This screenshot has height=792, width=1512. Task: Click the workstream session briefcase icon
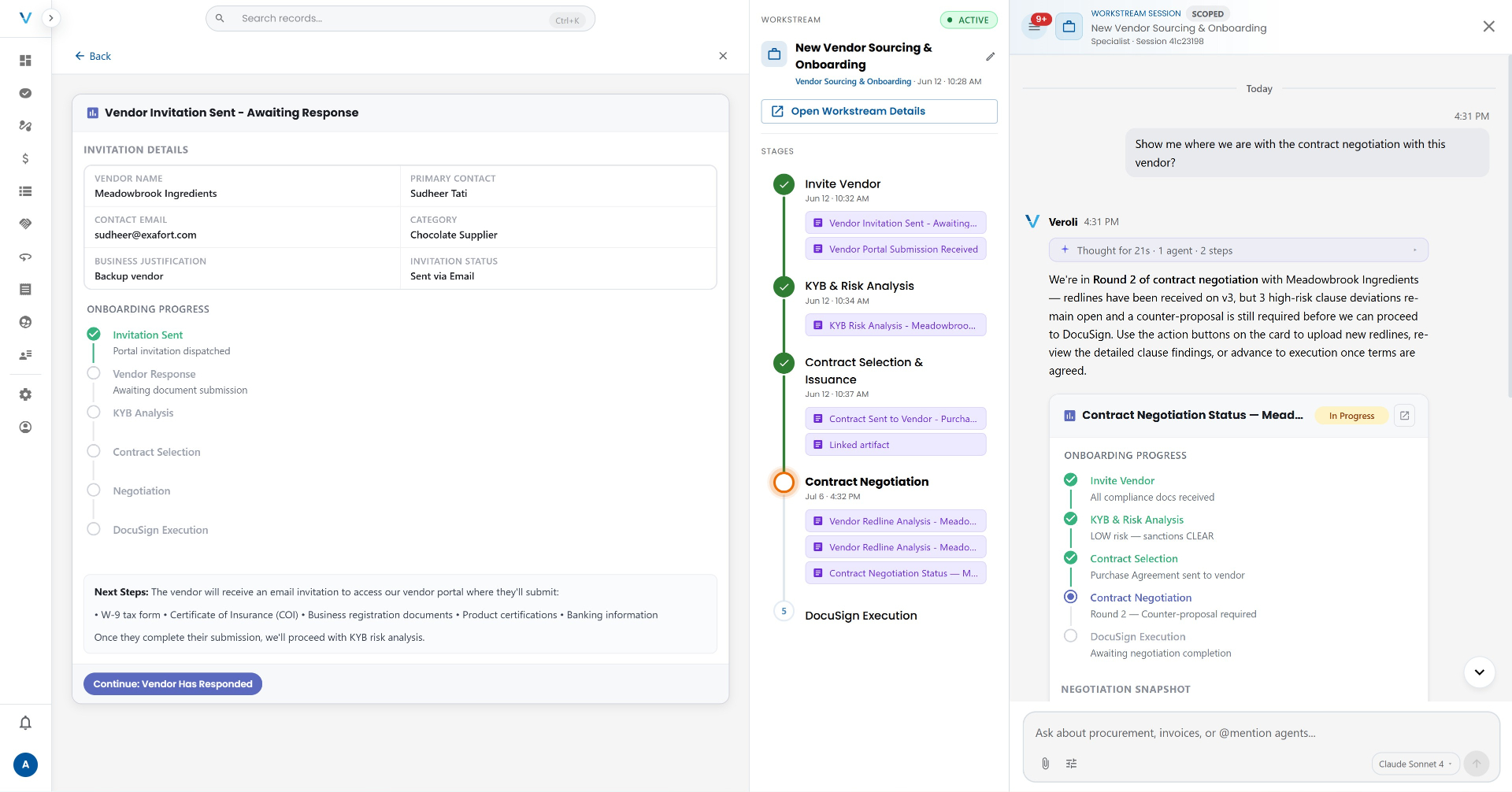1069,27
